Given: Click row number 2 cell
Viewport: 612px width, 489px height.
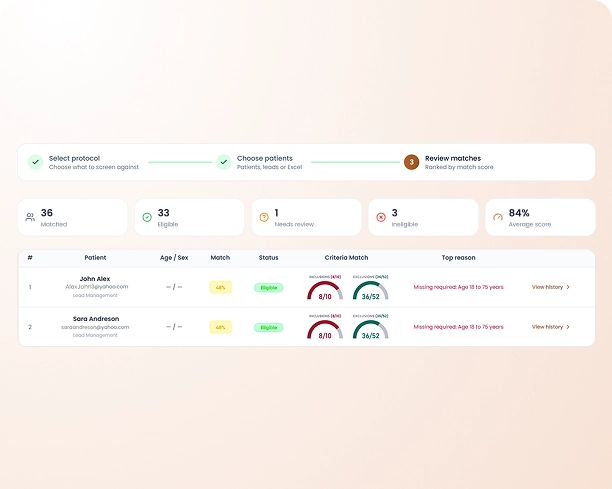Looking at the screenshot, I should 30,327.
